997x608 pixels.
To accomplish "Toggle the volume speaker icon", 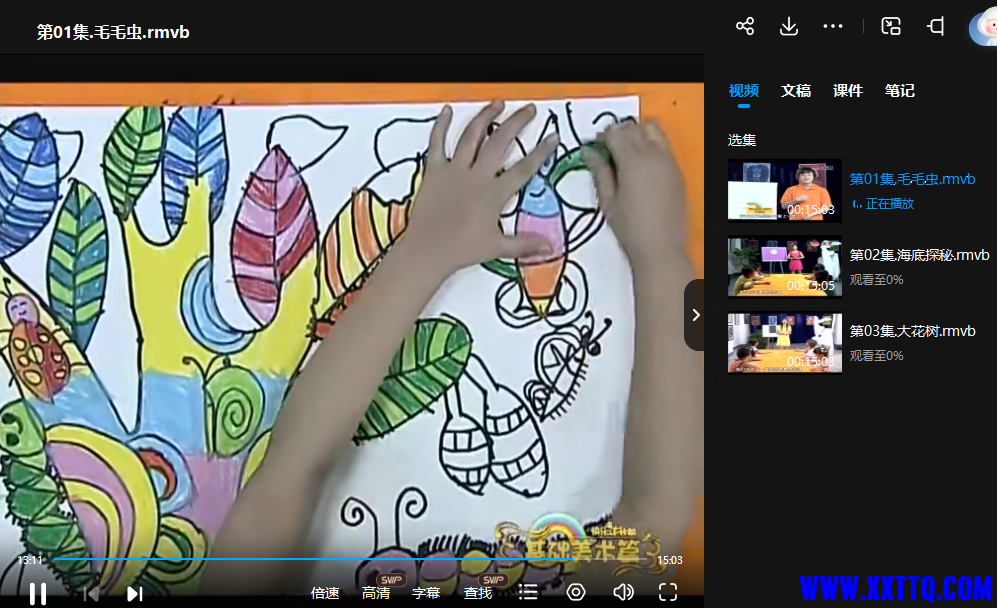I will (623, 593).
